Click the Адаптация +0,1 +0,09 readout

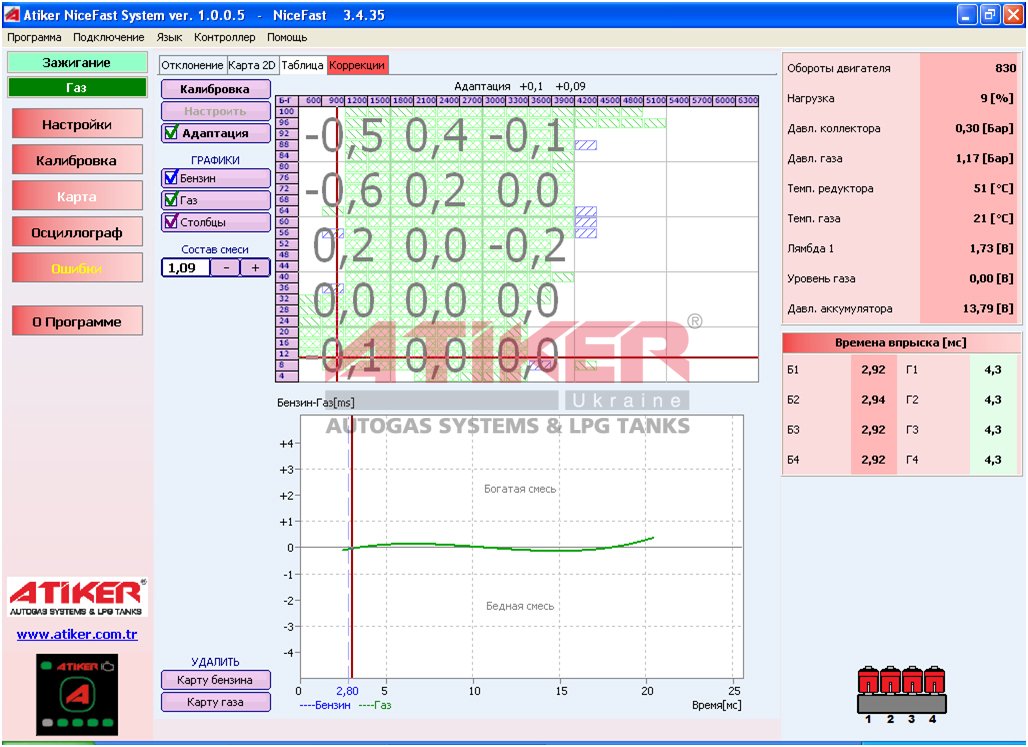[520, 86]
